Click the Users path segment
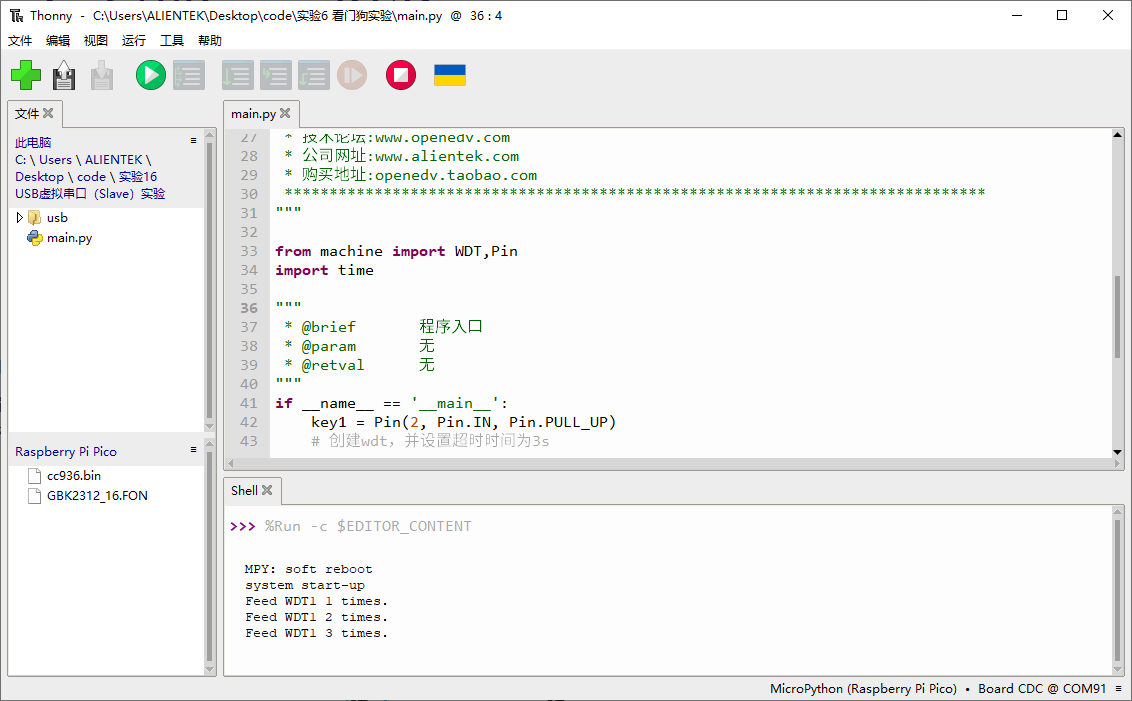This screenshot has width=1132, height=701. [x=56, y=160]
